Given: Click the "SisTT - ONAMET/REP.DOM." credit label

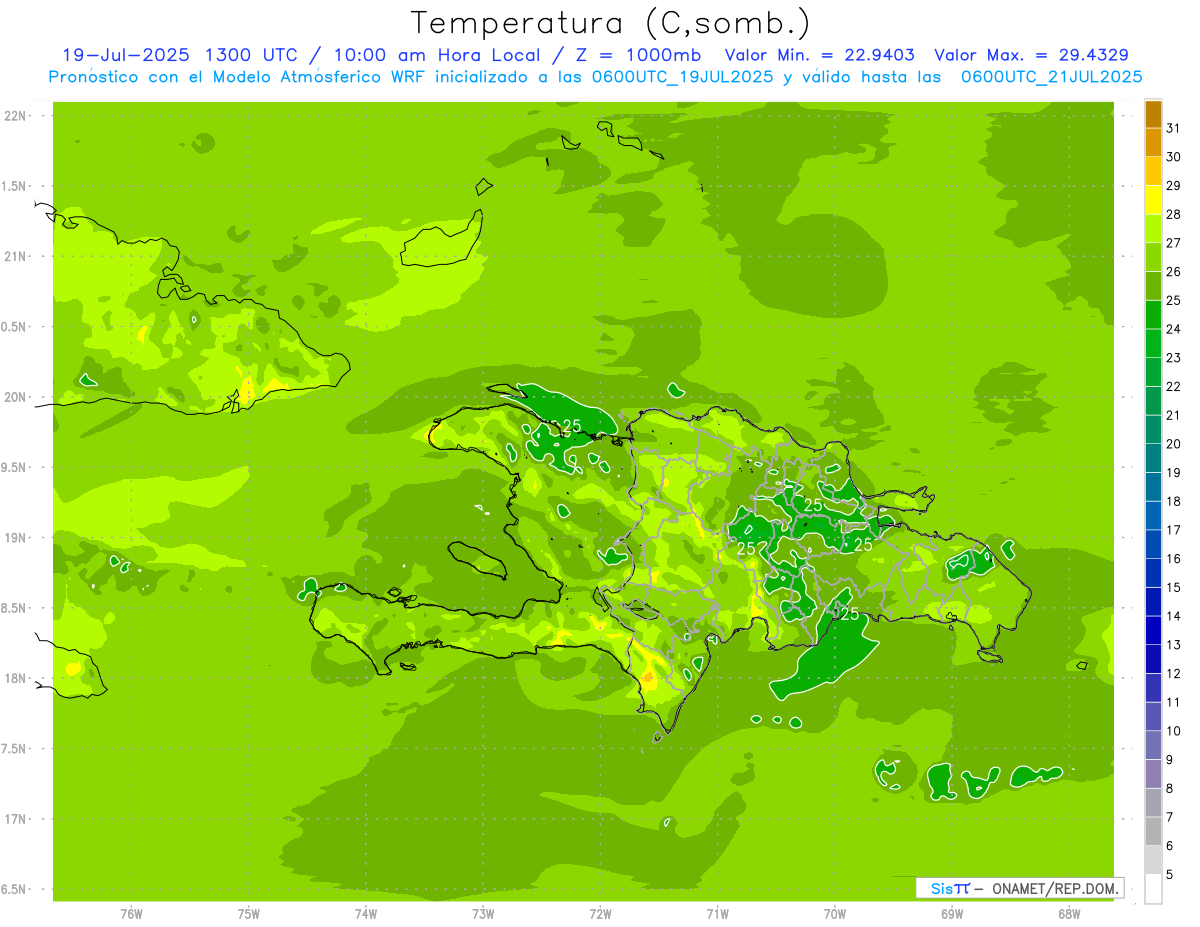Looking at the screenshot, I should [x=1020, y=888].
